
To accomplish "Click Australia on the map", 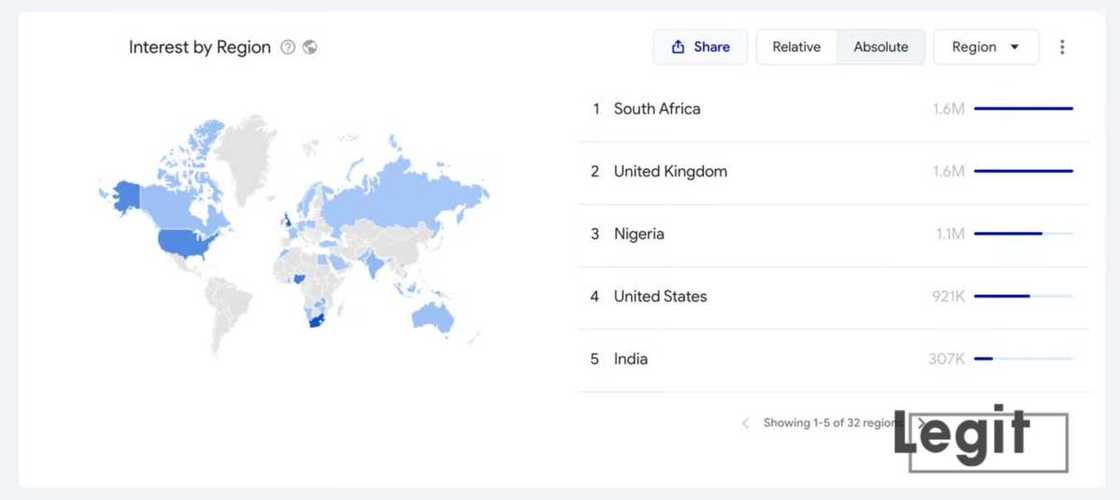I will (434, 317).
